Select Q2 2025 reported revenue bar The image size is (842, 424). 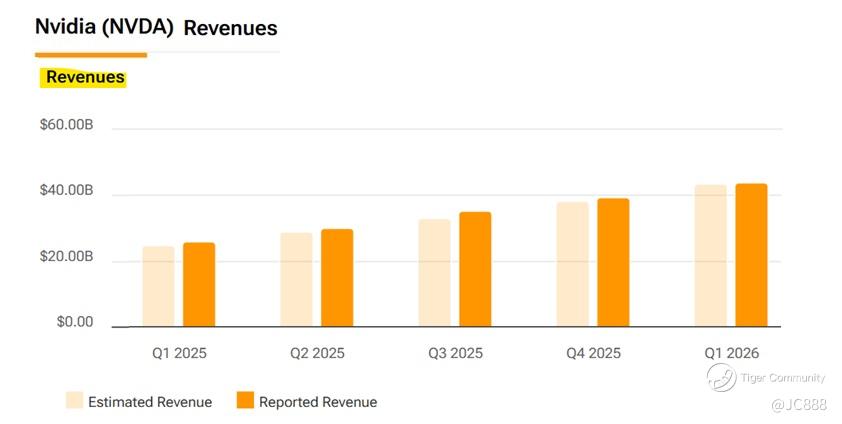click(337, 278)
